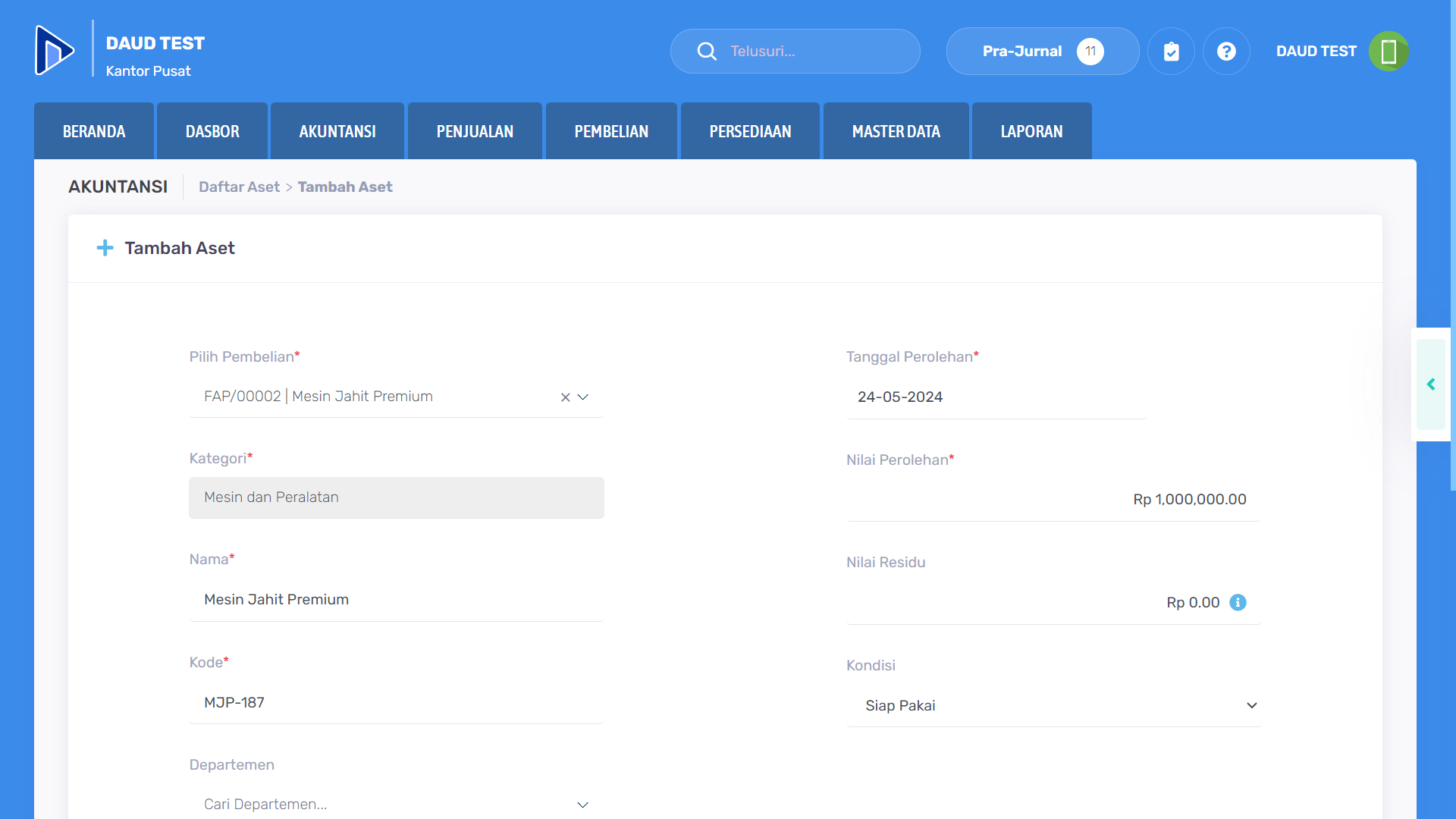Click the Kategori field Mesin dan Peralatan
The height and width of the screenshot is (819, 1456).
click(x=396, y=497)
